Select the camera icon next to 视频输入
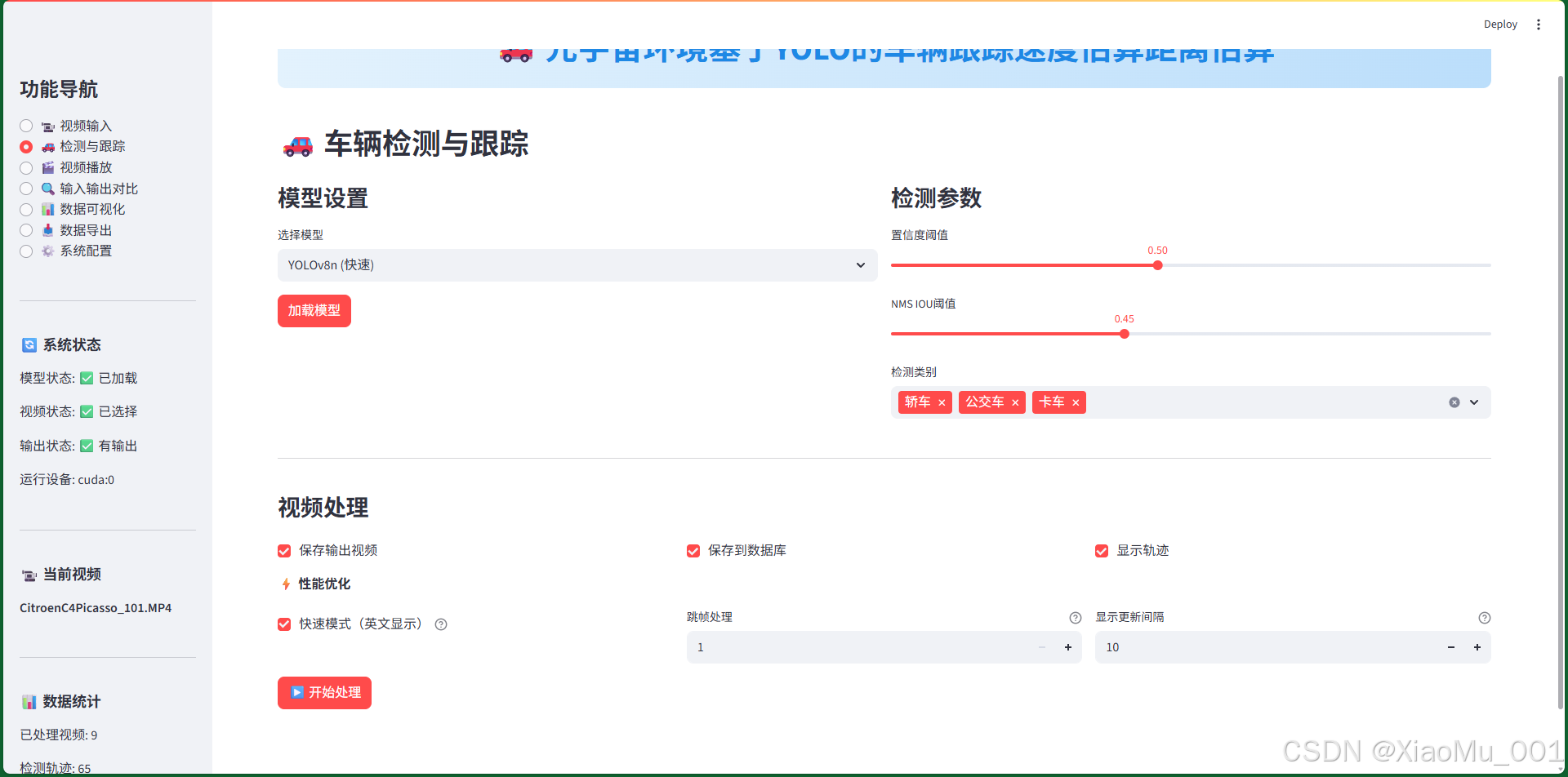1568x777 pixels. (47, 125)
